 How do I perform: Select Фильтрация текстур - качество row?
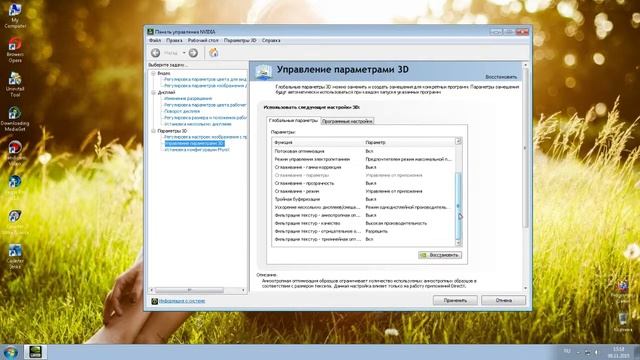tap(364, 223)
